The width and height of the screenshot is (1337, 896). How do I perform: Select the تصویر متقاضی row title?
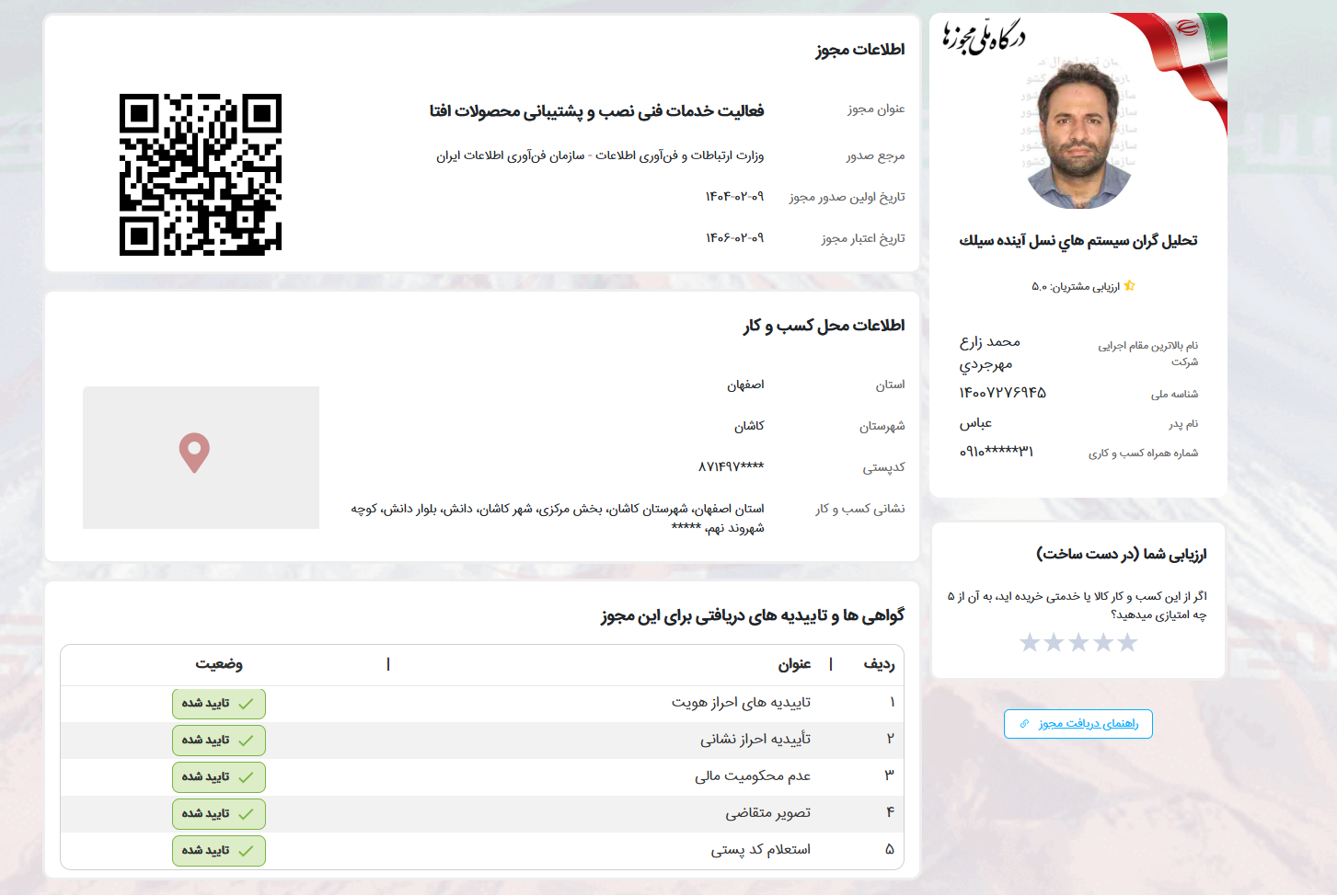coord(767,813)
